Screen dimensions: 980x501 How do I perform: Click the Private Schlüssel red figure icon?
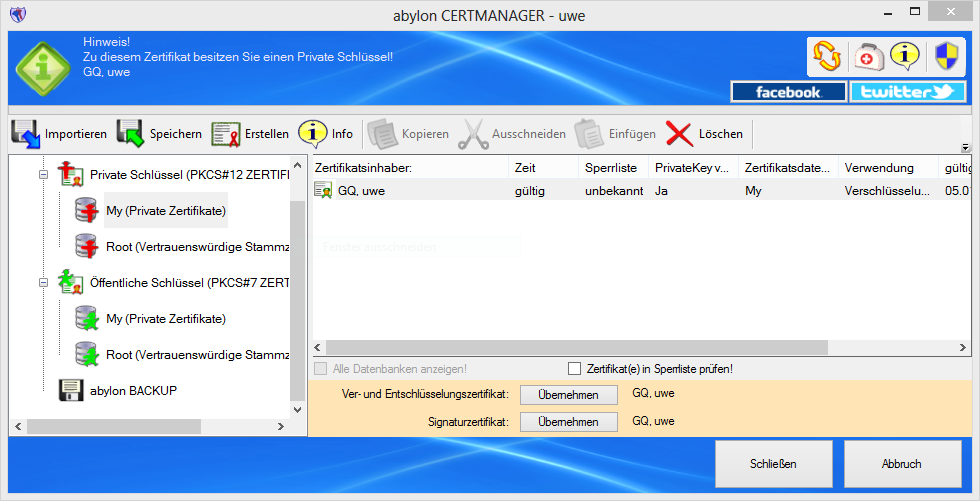tap(71, 174)
